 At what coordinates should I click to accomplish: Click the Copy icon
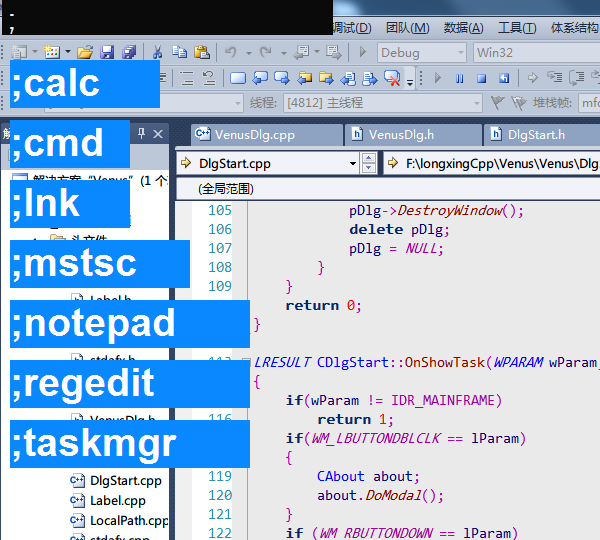click(x=179, y=52)
